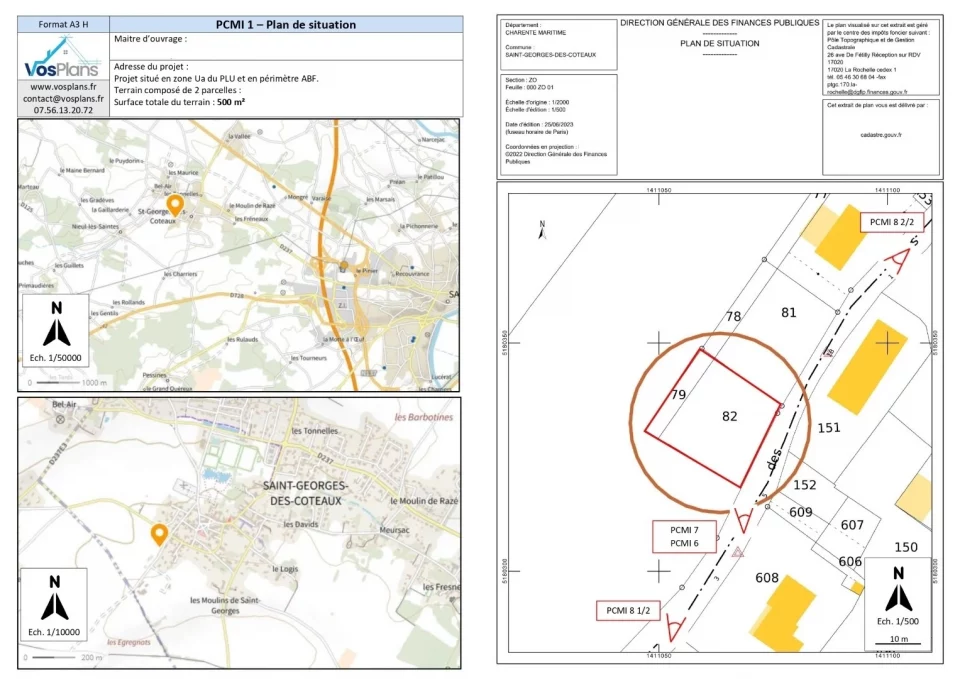The image size is (960, 679).
Task: Click the 'PCMI 6' label
Action: (684, 543)
